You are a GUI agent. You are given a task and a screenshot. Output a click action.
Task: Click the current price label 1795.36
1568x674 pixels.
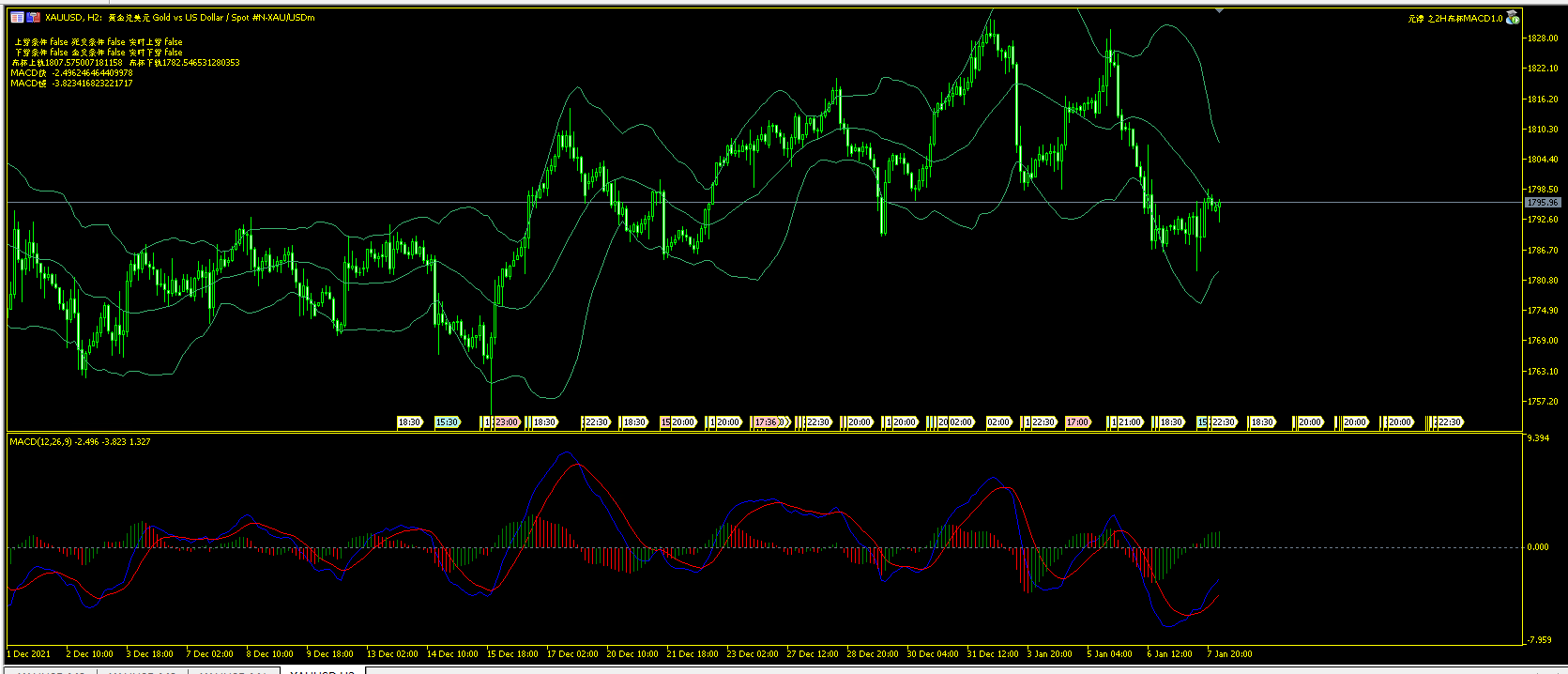tap(1542, 203)
